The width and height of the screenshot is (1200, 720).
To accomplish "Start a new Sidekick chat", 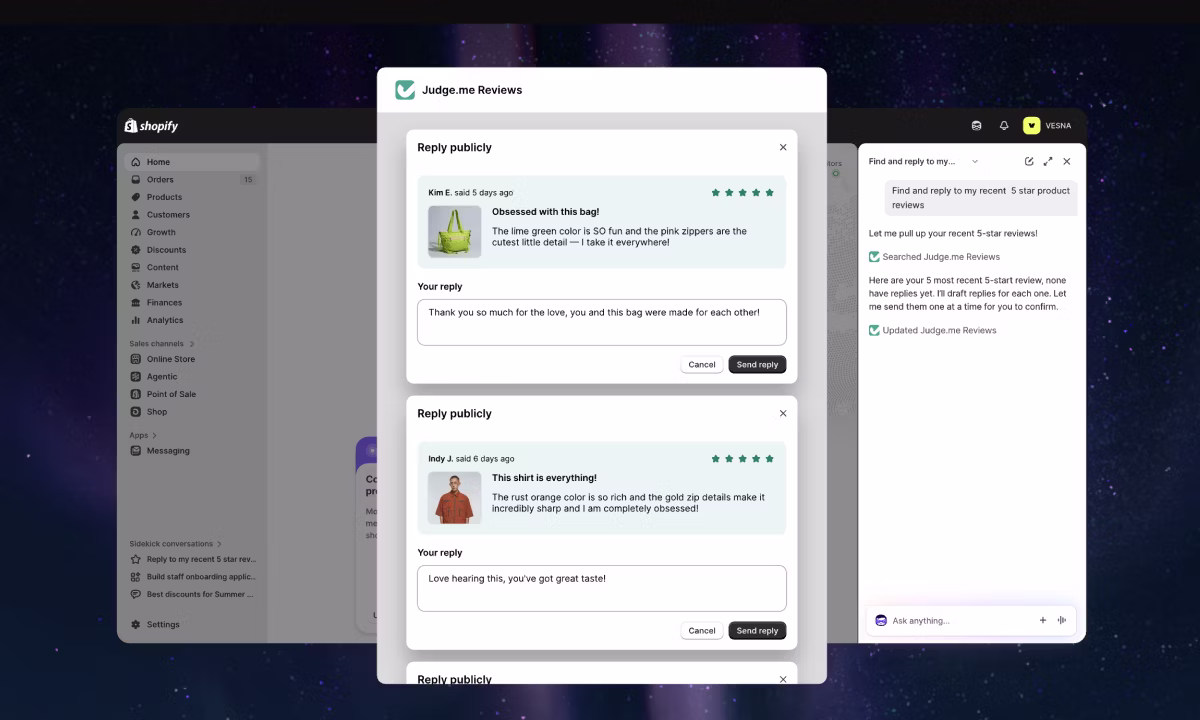I will 1029,161.
